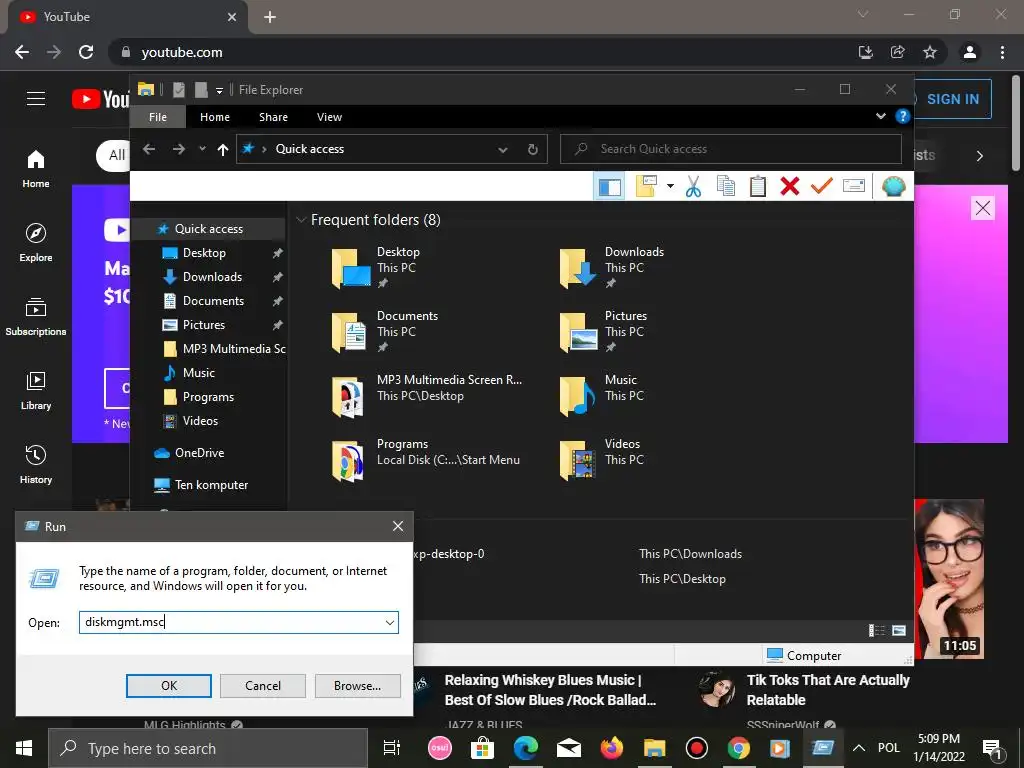Open Microsoft Edge from the taskbar

coord(525,748)
